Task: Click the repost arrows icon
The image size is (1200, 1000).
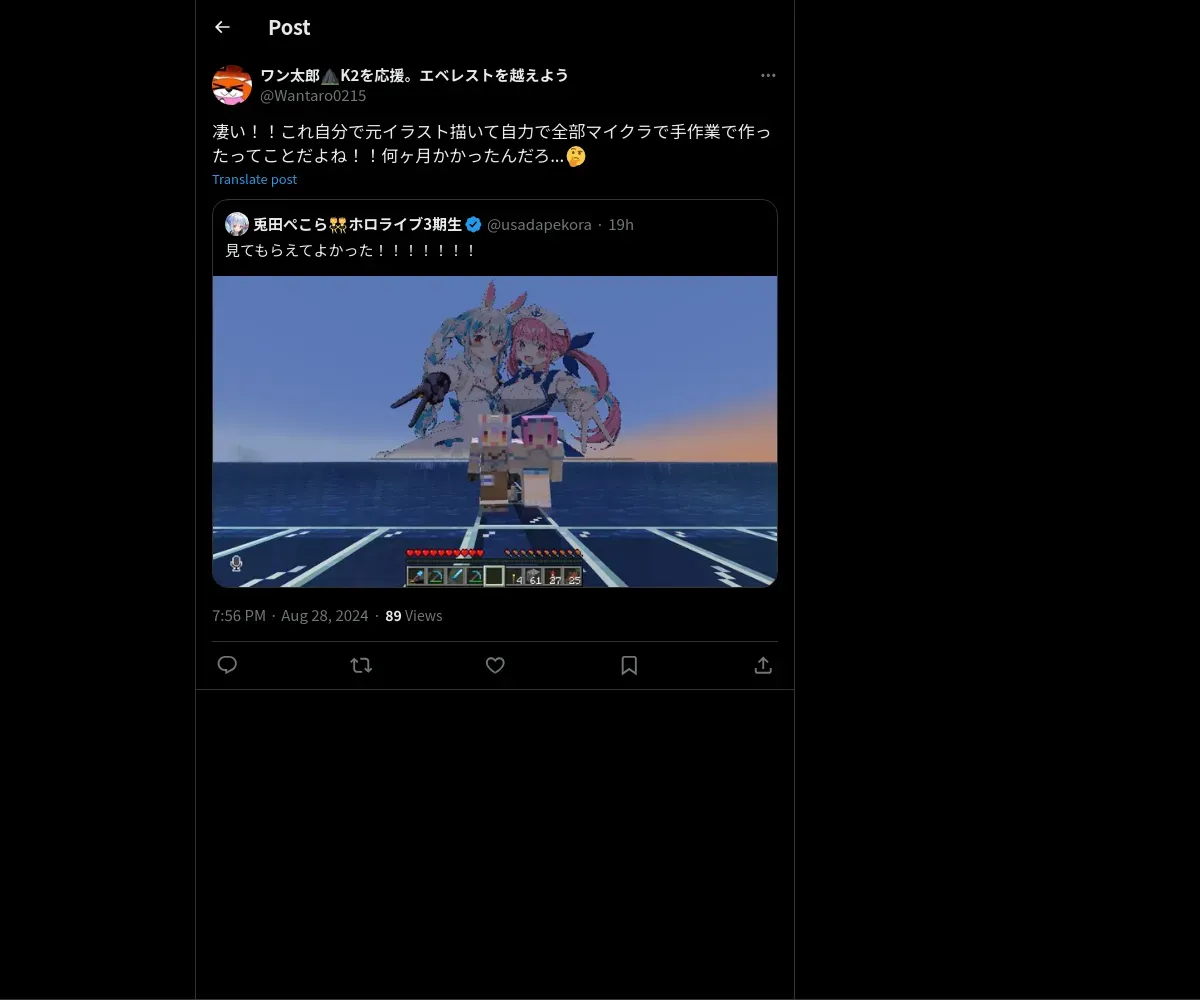Action: click(361, 665)
